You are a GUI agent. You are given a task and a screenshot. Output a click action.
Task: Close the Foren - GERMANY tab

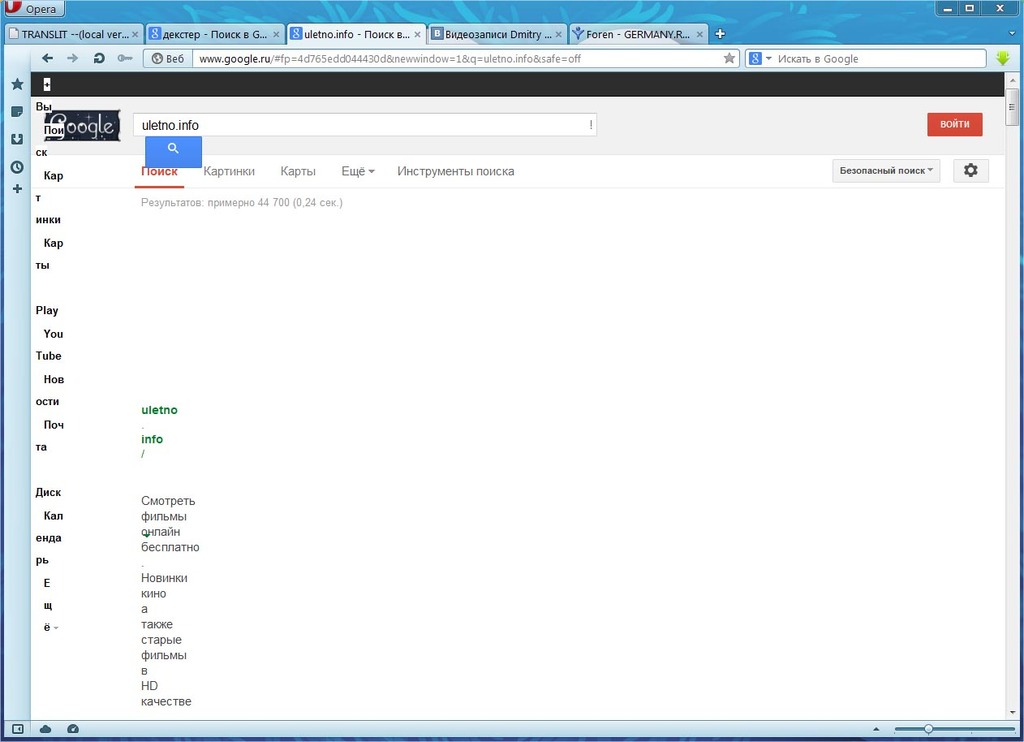coord(699,35)
